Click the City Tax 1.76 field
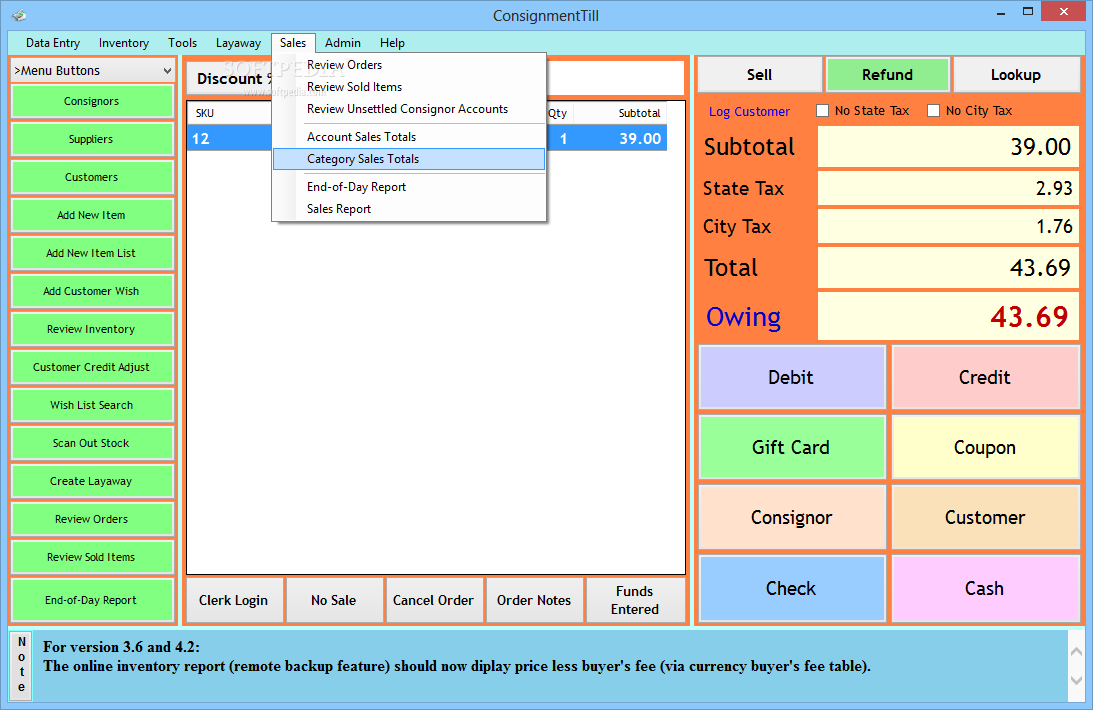The height and width of the screenshot is (710, 1093). [949, 226]
